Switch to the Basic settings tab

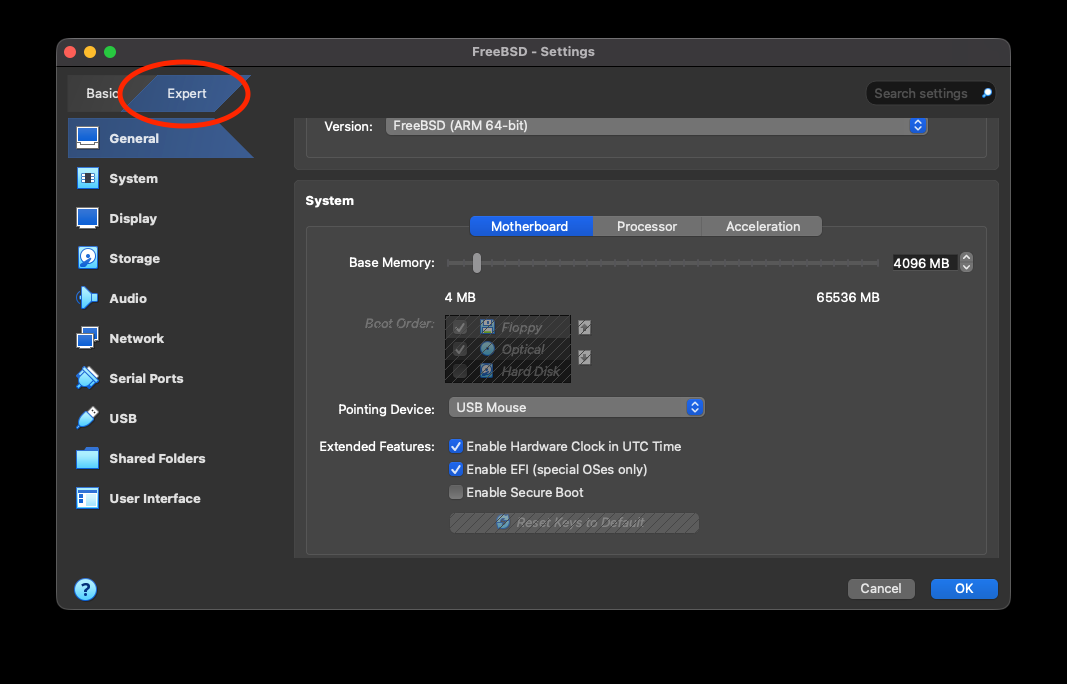click(x=101, y=93)
